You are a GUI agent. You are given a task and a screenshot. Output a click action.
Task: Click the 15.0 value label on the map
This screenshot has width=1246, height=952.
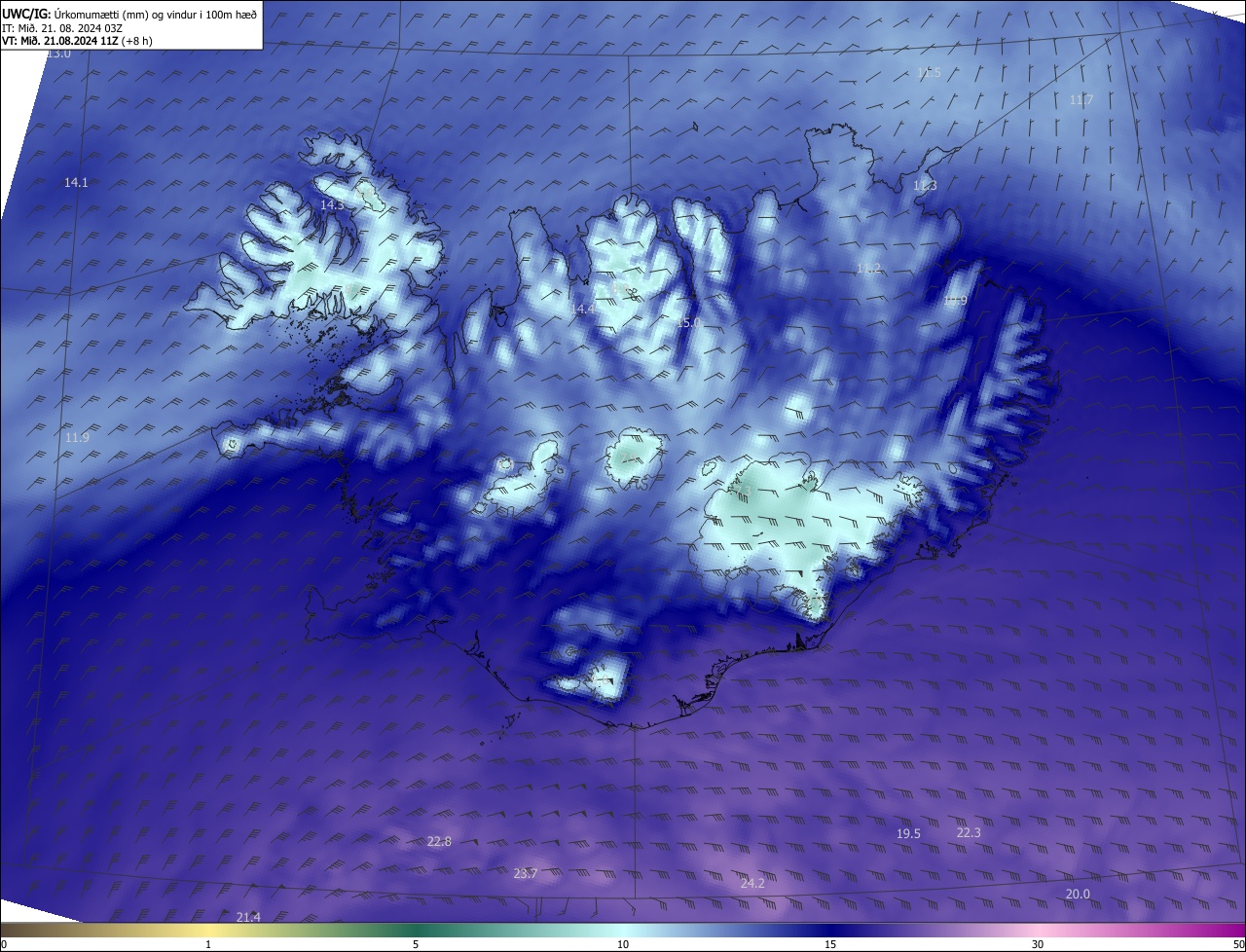(x=688, y=322)
